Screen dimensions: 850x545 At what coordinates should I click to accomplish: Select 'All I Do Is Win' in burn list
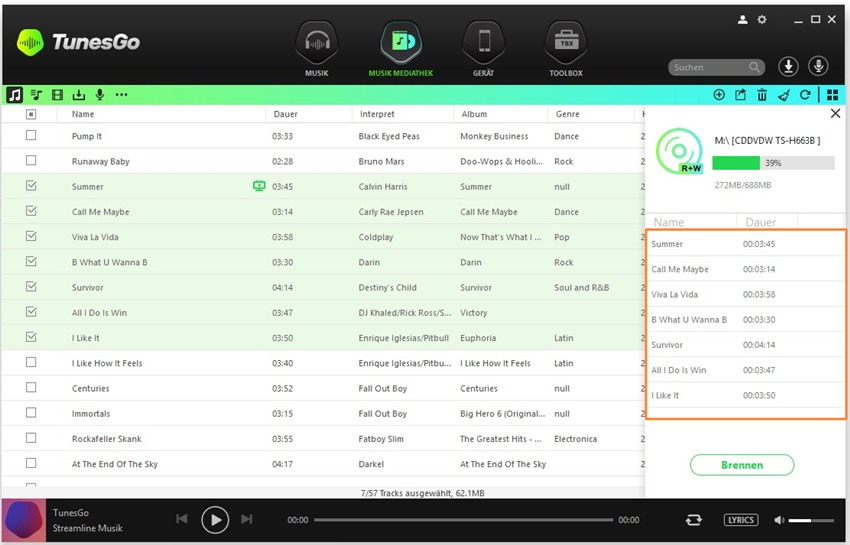(745, 370)
